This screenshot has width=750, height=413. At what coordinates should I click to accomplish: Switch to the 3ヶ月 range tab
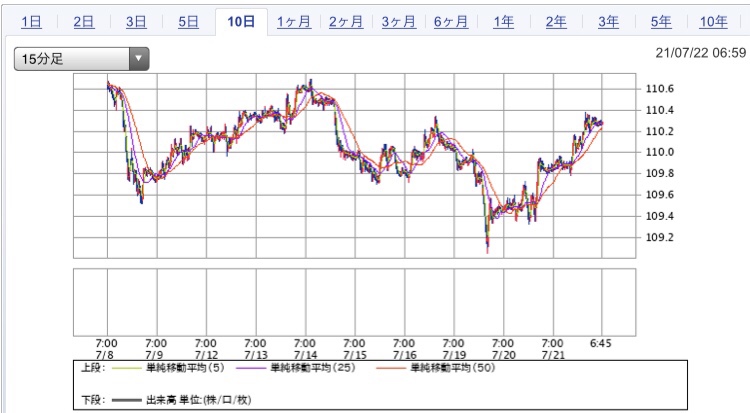(398, 22)
